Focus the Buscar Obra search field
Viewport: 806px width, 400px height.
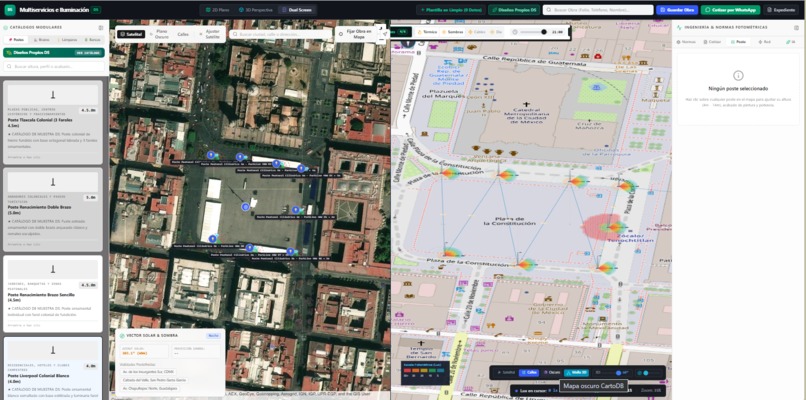[x=598, y=10]
